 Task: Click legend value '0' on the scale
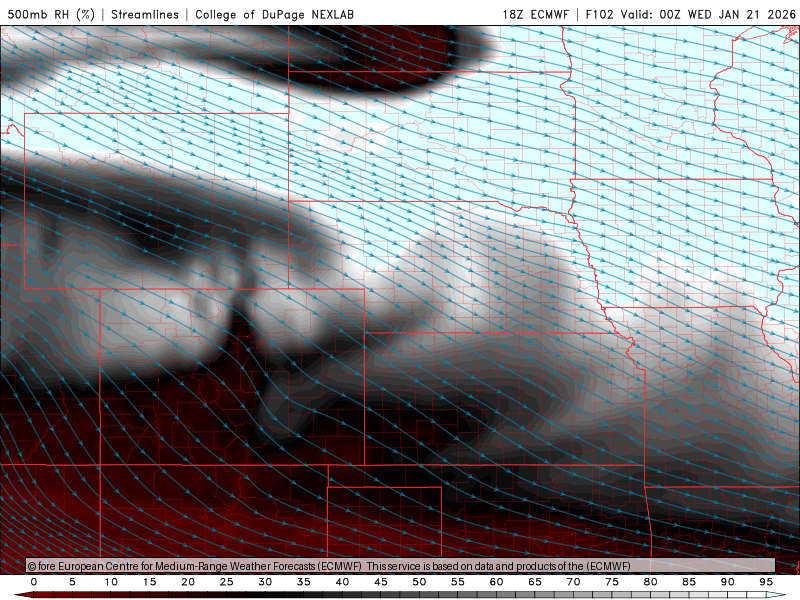[34, 582]
